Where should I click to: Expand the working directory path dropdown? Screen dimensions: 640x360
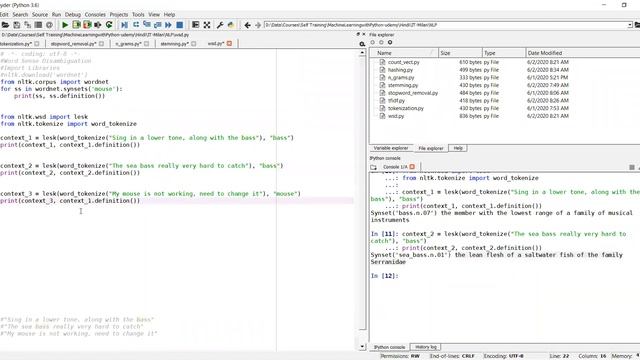tap(630, 25)
